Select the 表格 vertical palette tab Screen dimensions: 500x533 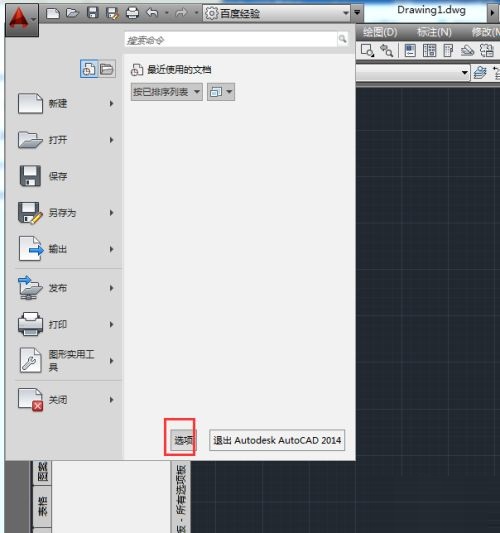click(x=42, y=506)
